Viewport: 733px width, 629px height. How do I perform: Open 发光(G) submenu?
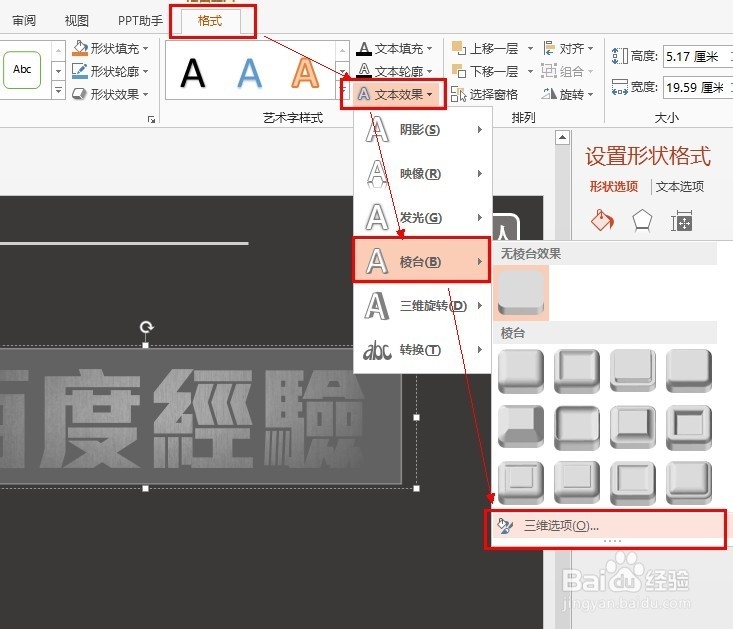[x=423, y=217]
